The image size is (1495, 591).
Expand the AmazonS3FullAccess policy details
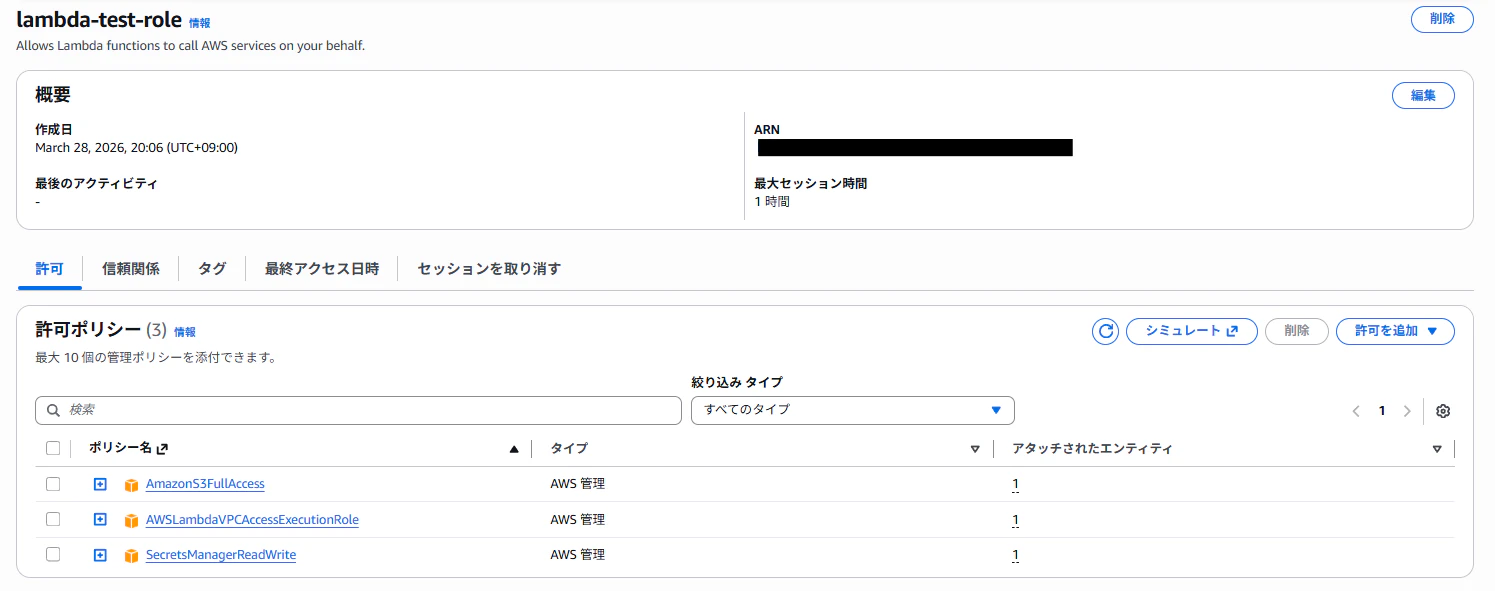[100, 484]
